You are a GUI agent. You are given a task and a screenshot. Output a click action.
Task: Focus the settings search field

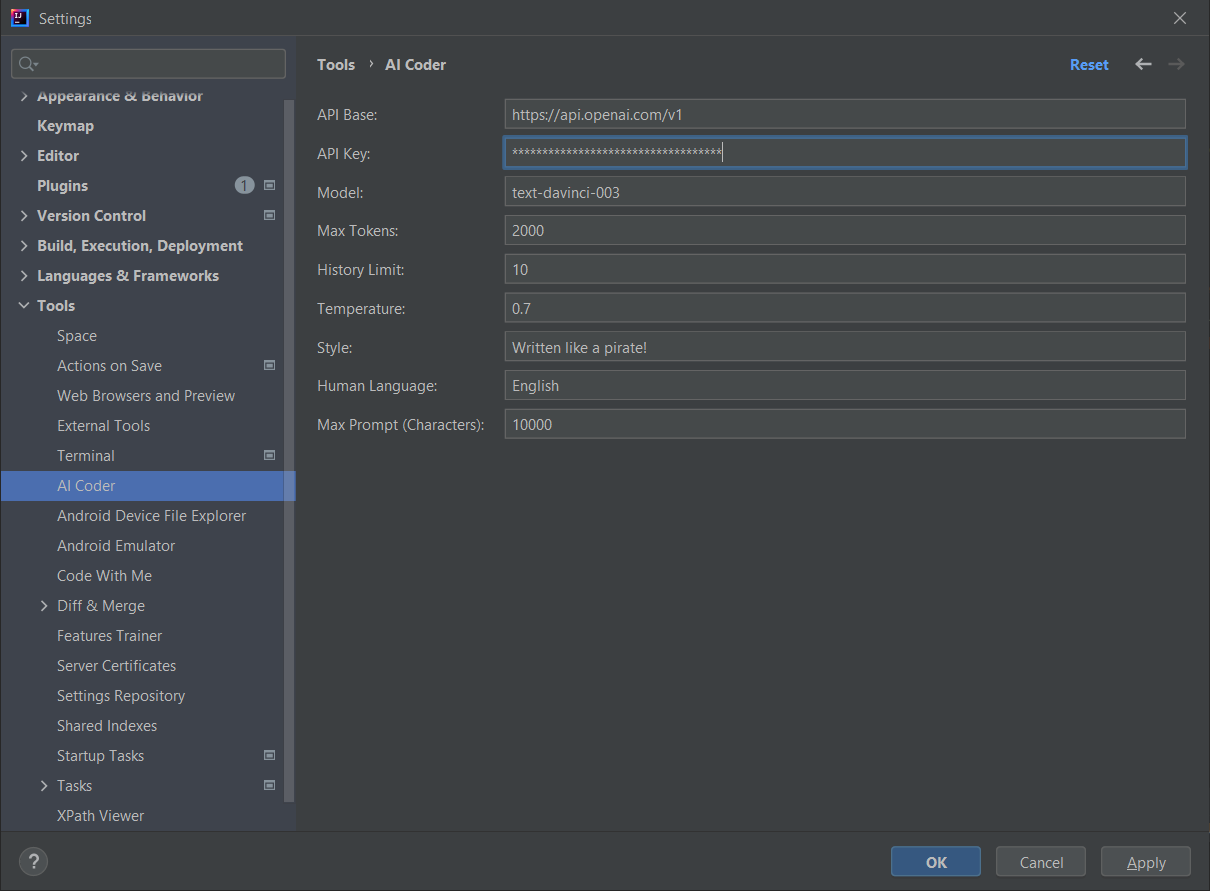tap(148, 64)
